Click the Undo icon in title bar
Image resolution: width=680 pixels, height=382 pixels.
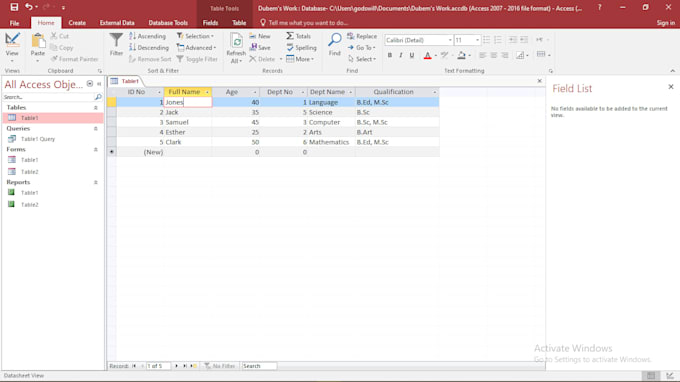(x=29, y=7)
